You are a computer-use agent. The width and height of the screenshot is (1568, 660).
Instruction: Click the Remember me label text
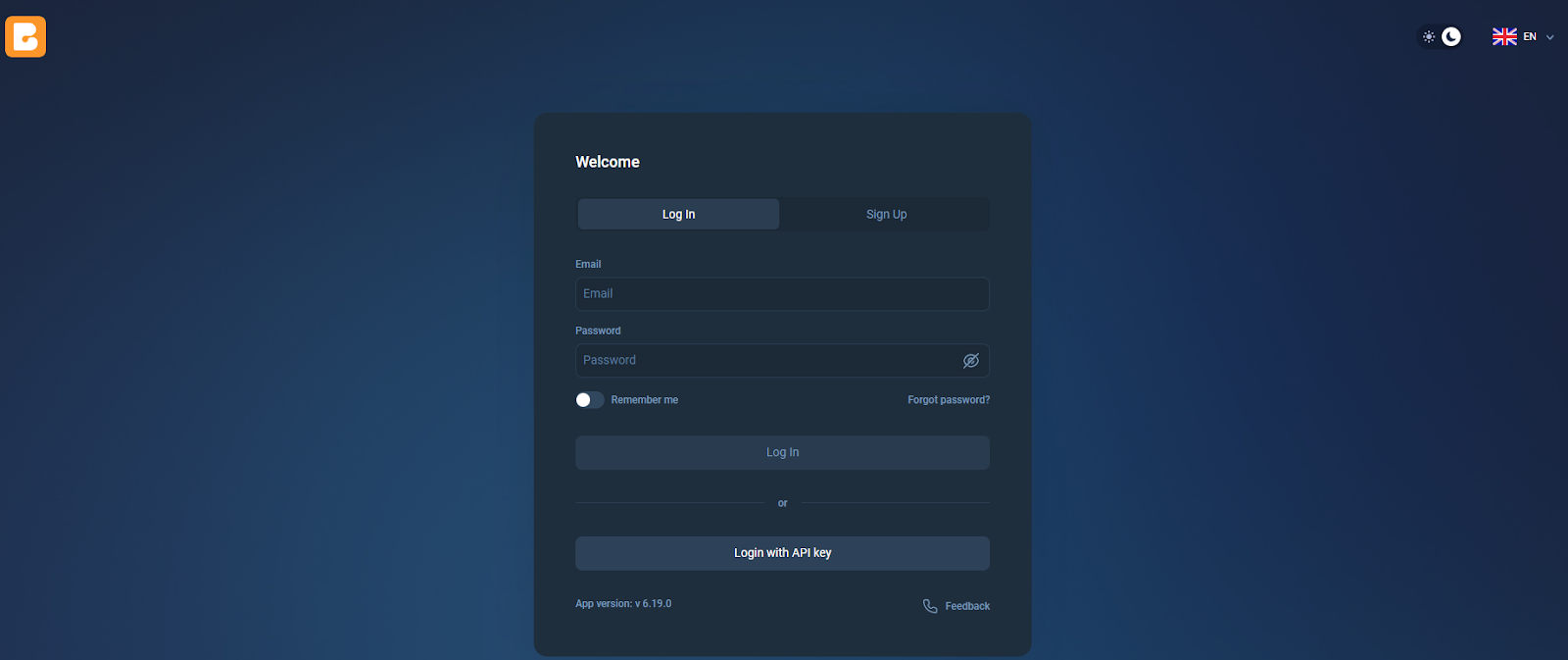tap(644, 400)
